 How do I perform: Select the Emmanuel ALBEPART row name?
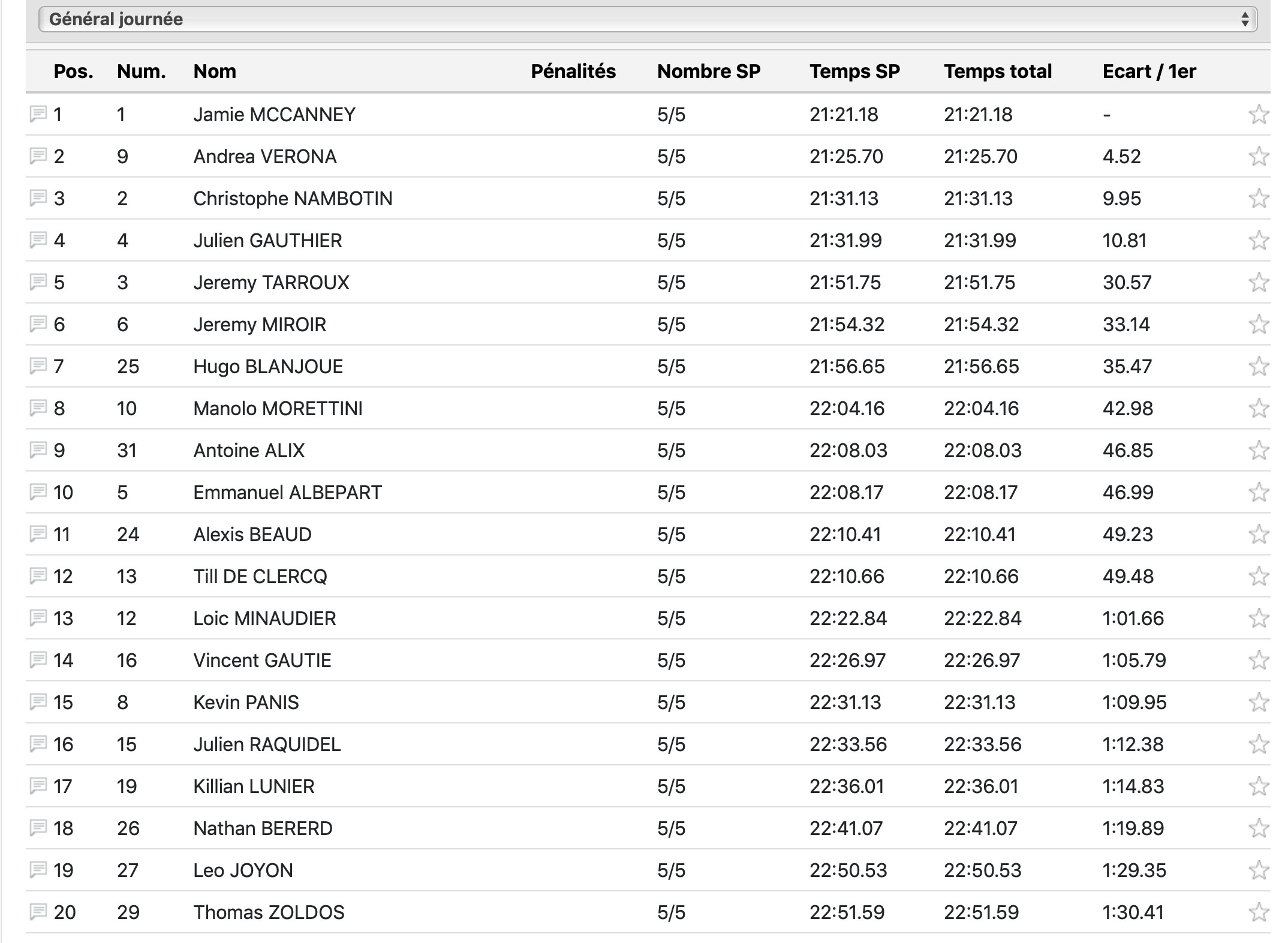(x=287, y=492)
